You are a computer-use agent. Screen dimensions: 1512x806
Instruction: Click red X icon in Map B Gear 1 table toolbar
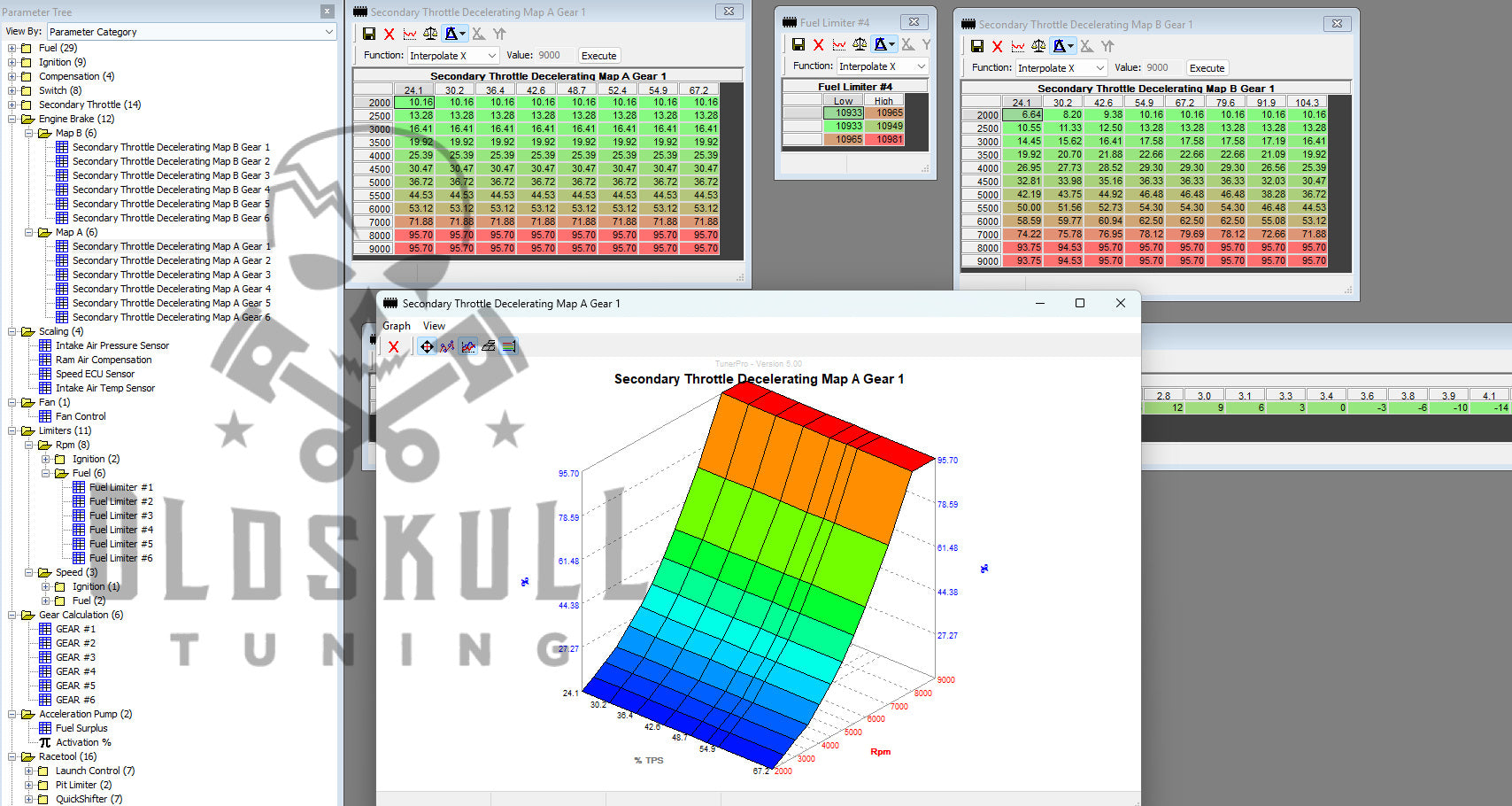tap(998, 46)
